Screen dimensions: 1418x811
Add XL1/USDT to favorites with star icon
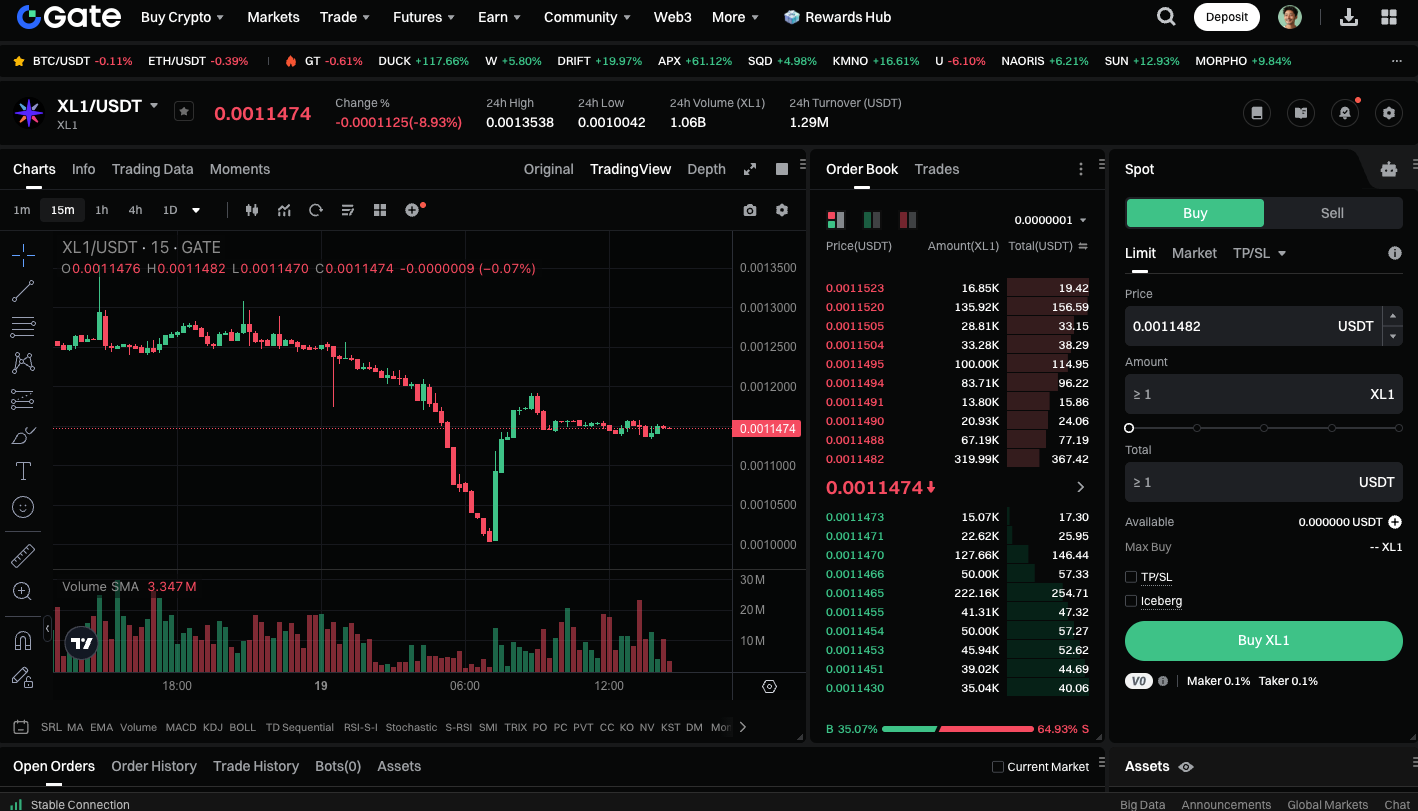[x=184, y=112]
